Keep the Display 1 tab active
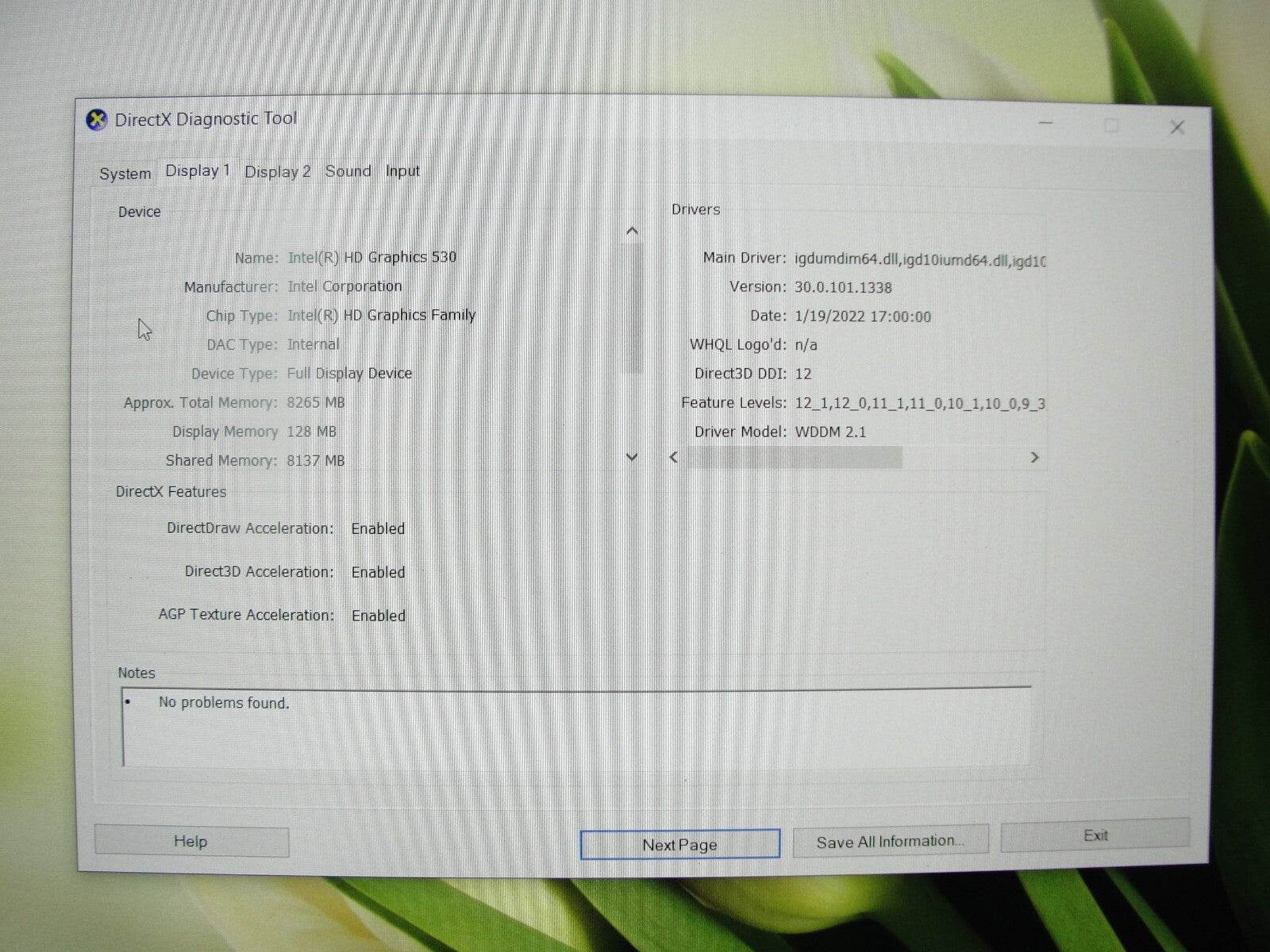 [197, 170]
